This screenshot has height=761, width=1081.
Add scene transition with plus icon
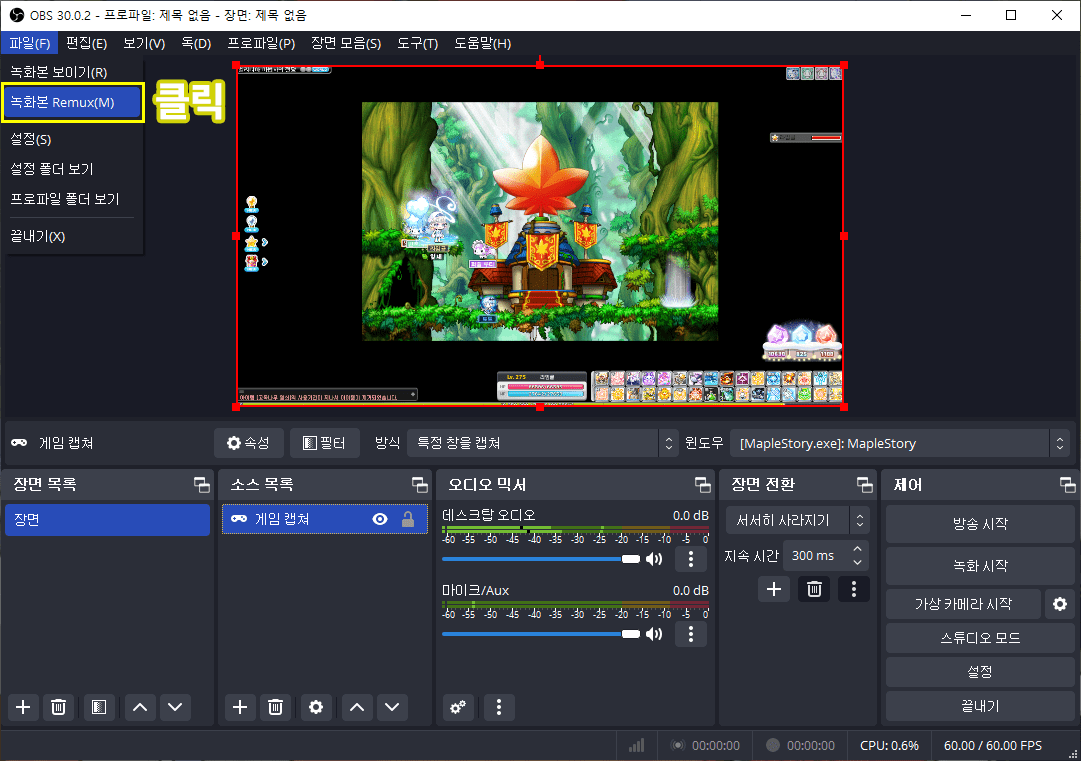(x=774, y=589)
